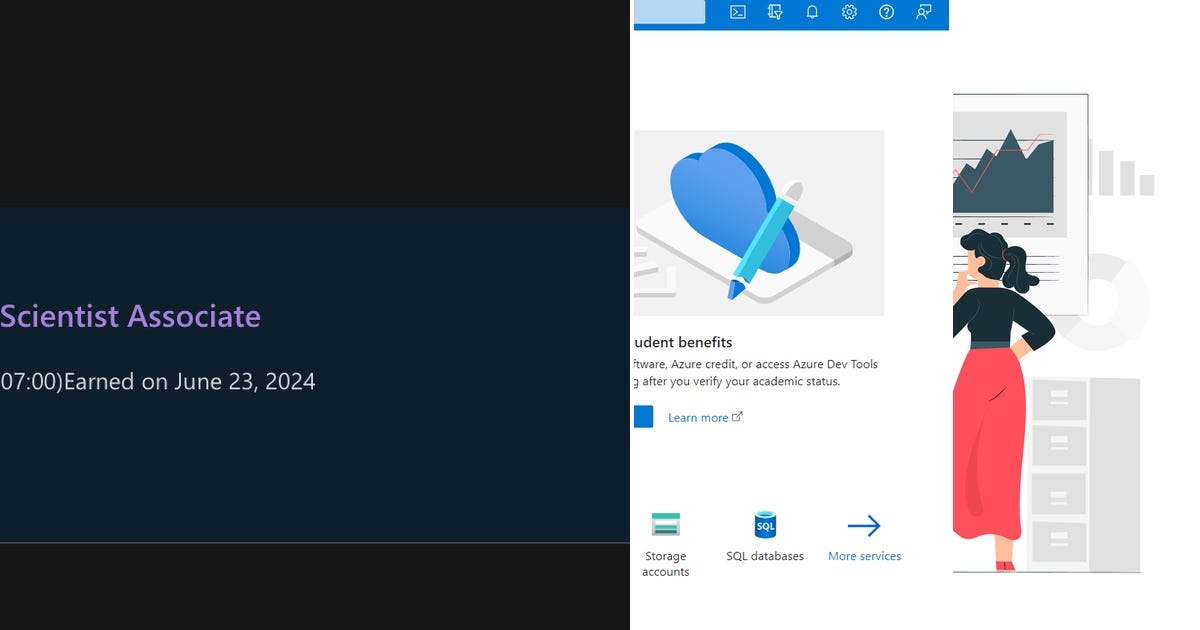
Task: Select the Storage accounts service icon
Action: tap(666, 522)
